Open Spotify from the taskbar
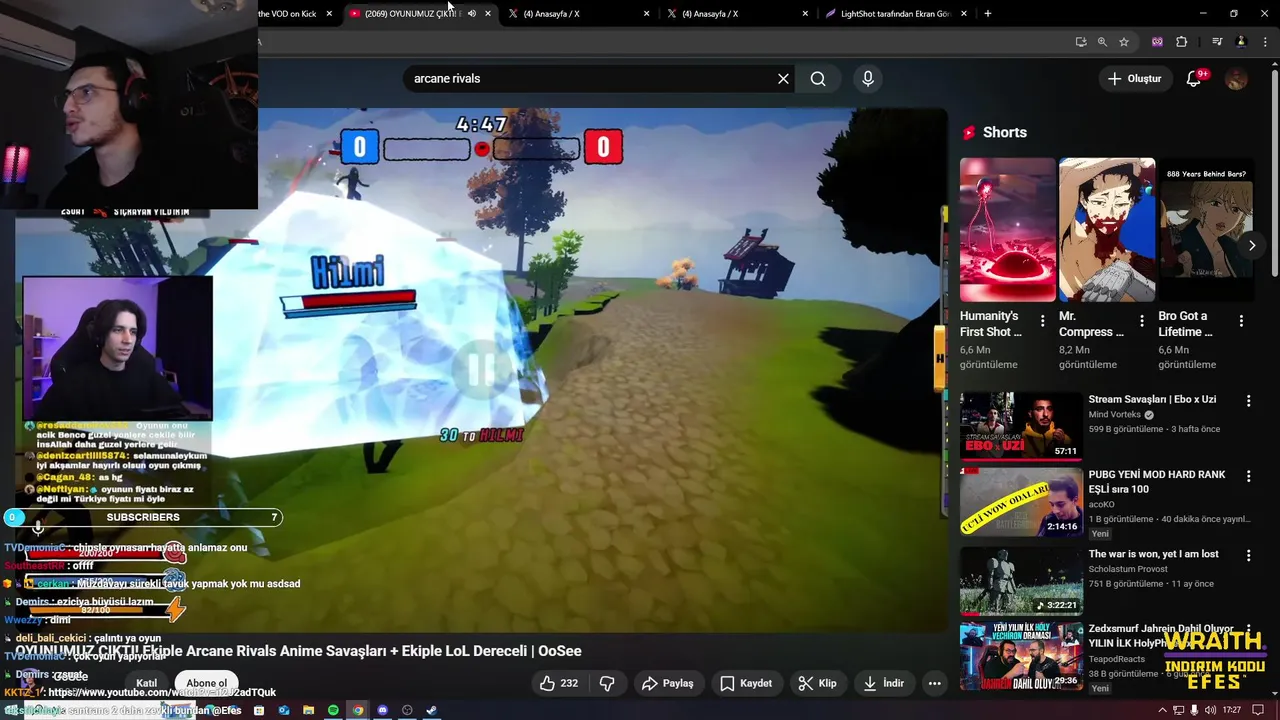The image size is (1280, 720). pyautogui.click(x=333, y=710)
